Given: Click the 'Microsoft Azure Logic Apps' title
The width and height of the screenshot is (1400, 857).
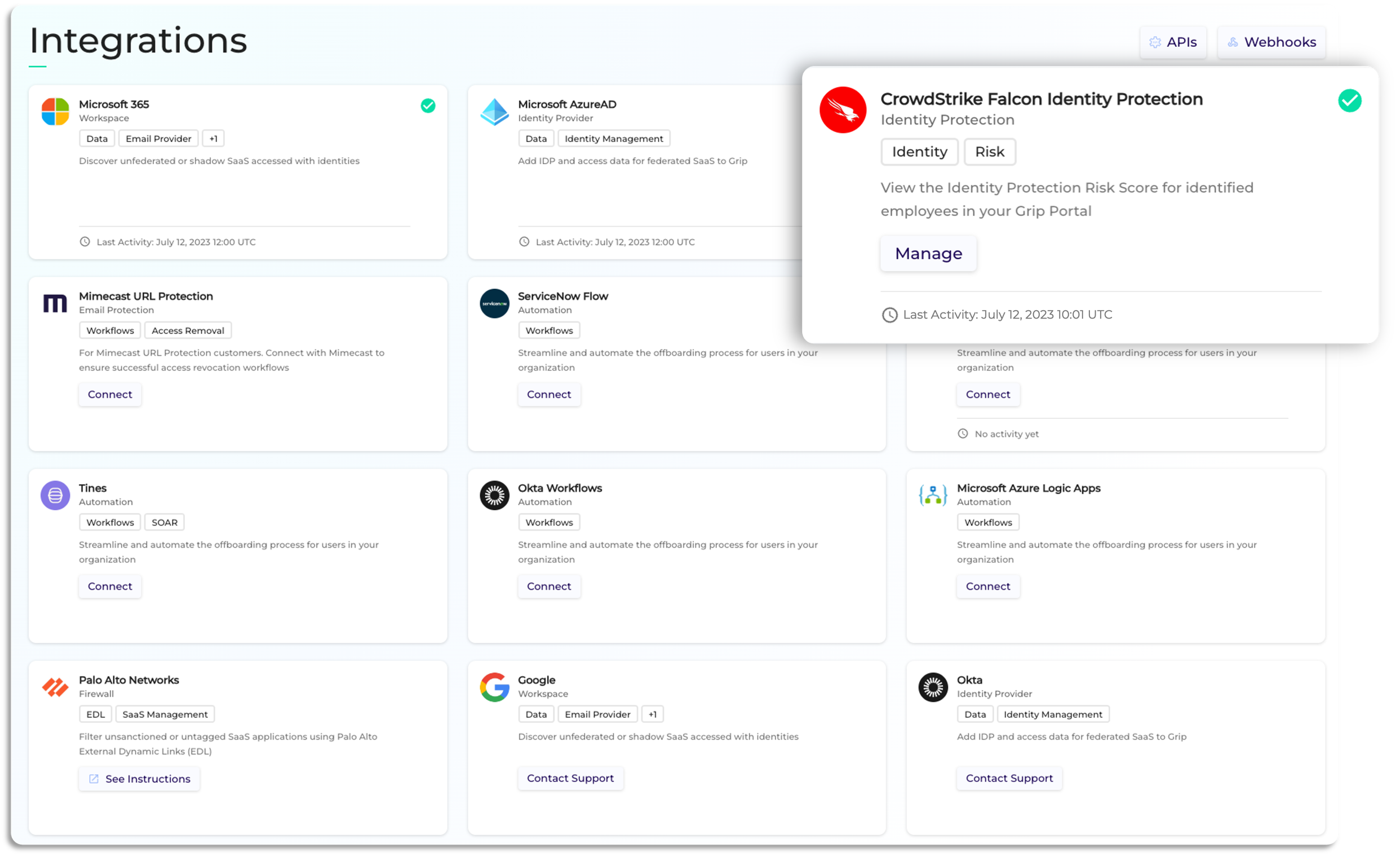Looking at the screenshot, I should [x=1029, y=488].
